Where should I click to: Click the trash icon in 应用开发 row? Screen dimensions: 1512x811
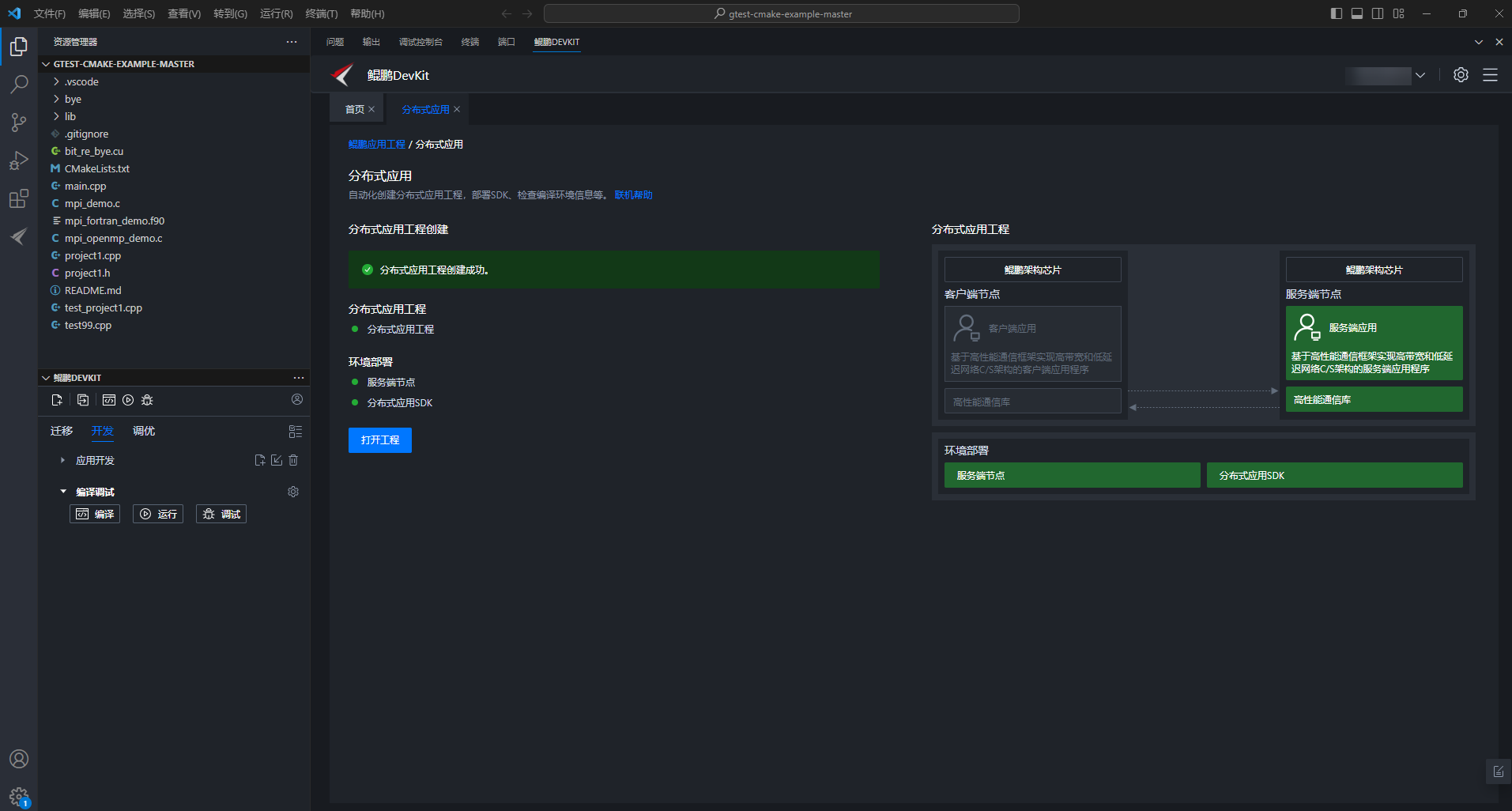[x=293, y=460]
